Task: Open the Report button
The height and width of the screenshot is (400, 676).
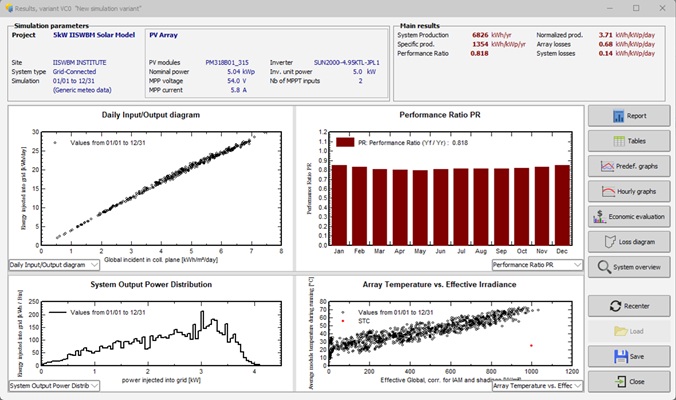Action: (x=629, y=116)
